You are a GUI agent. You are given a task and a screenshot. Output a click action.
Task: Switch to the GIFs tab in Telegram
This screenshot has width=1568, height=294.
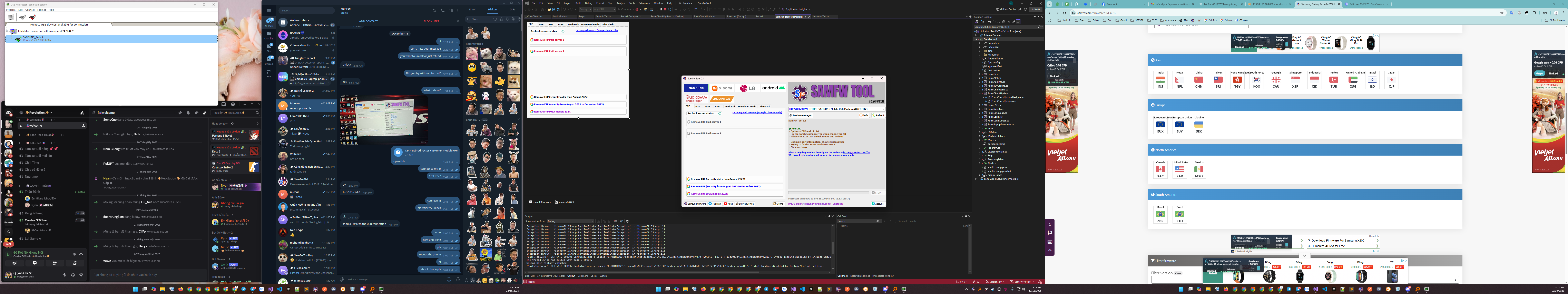[512, 10]
